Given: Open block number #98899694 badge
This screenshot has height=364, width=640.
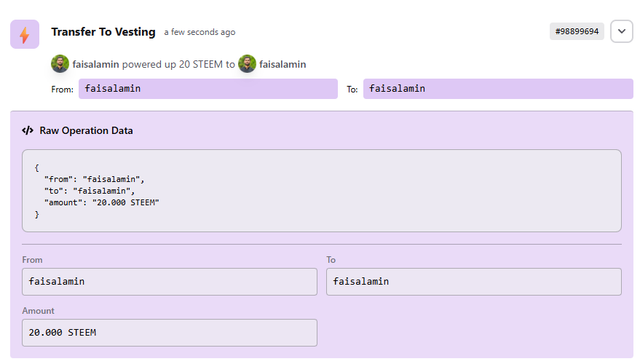Looking at the screenshot, I should point(577,31).
